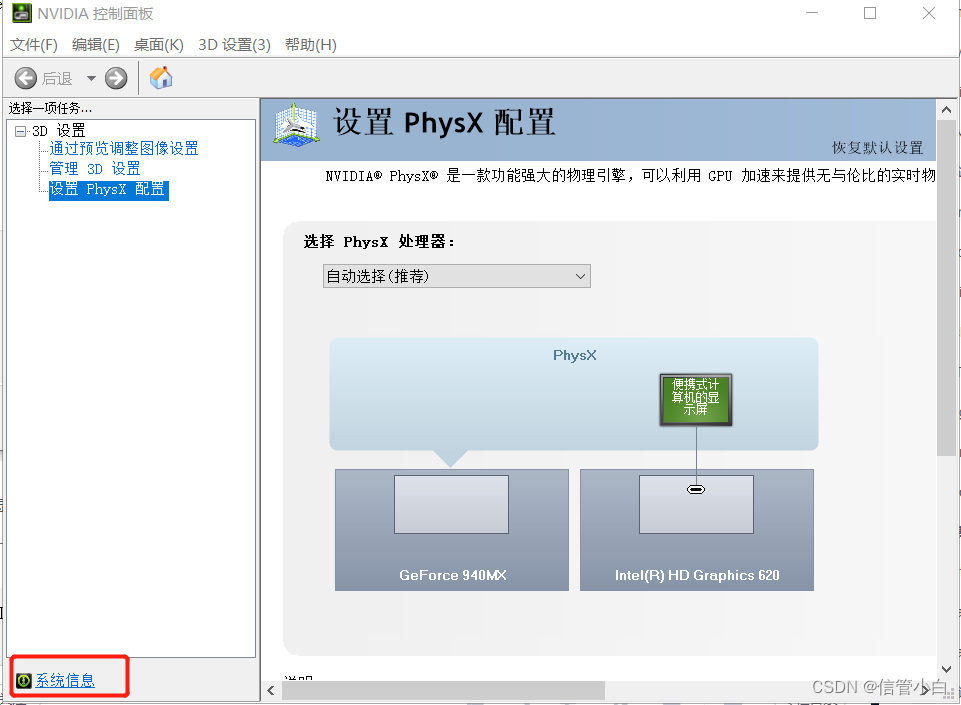The image size is (961, 705).
Task: Click the GeForce 940MX GPU panel
Action: pyautogui.click(x=452, y=530)
